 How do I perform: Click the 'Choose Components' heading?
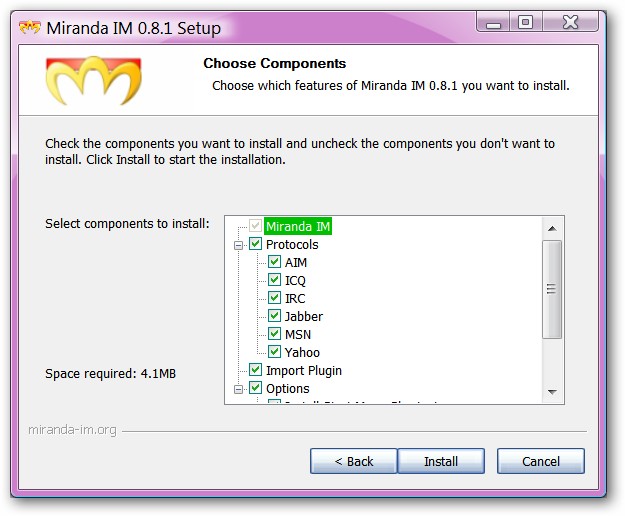275,63
